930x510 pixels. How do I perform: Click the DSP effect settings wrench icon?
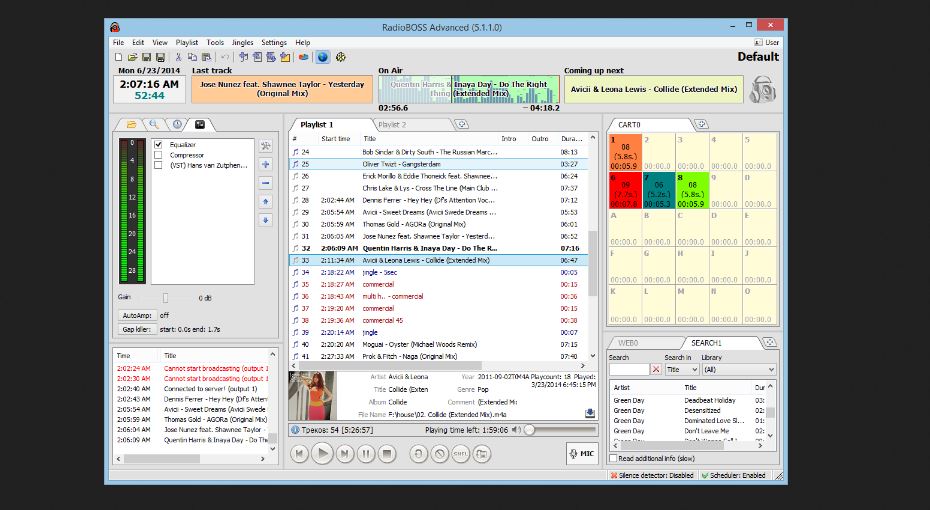pos(266,146)
